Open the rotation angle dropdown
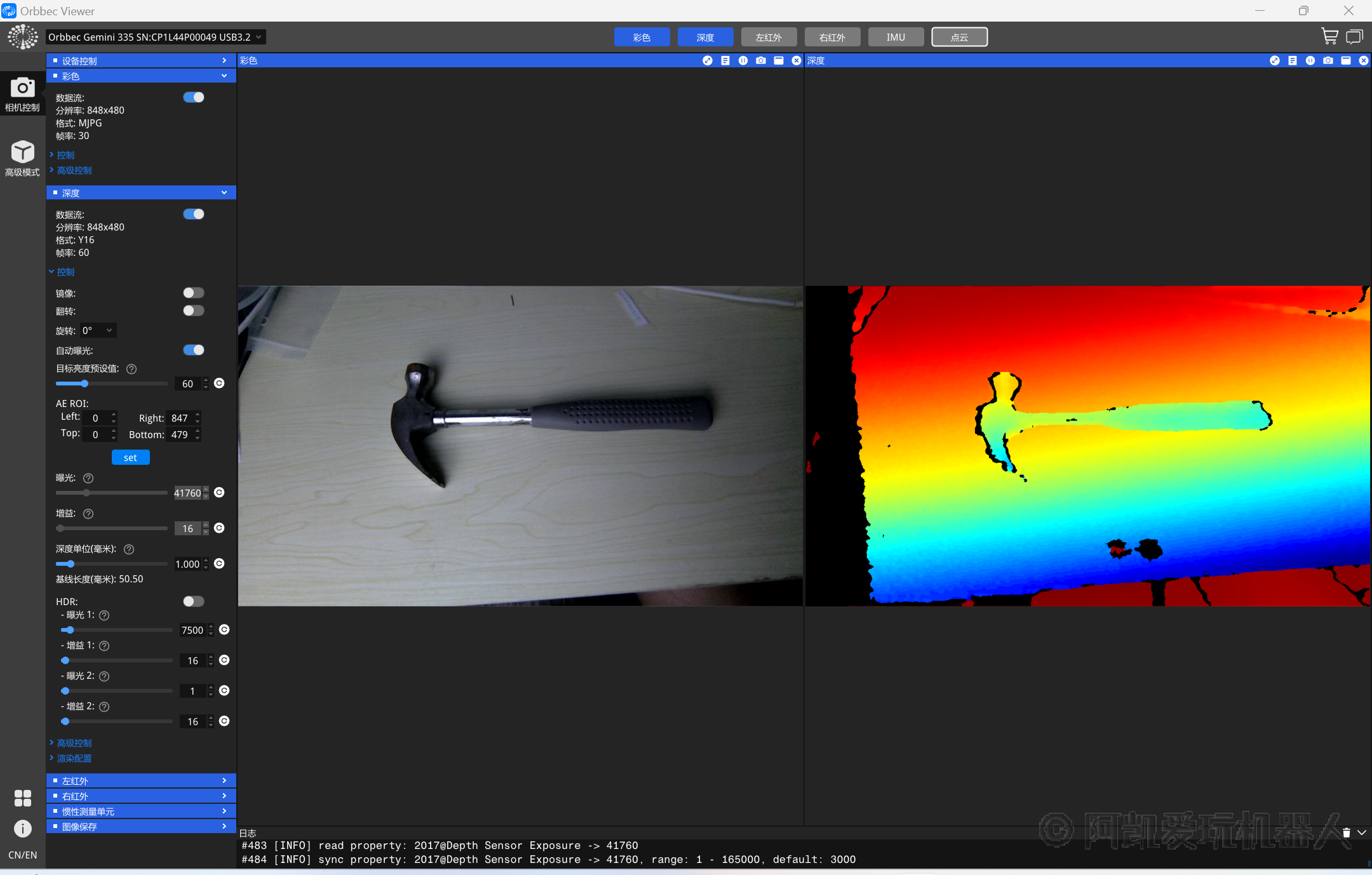 (x=98, y=330)
